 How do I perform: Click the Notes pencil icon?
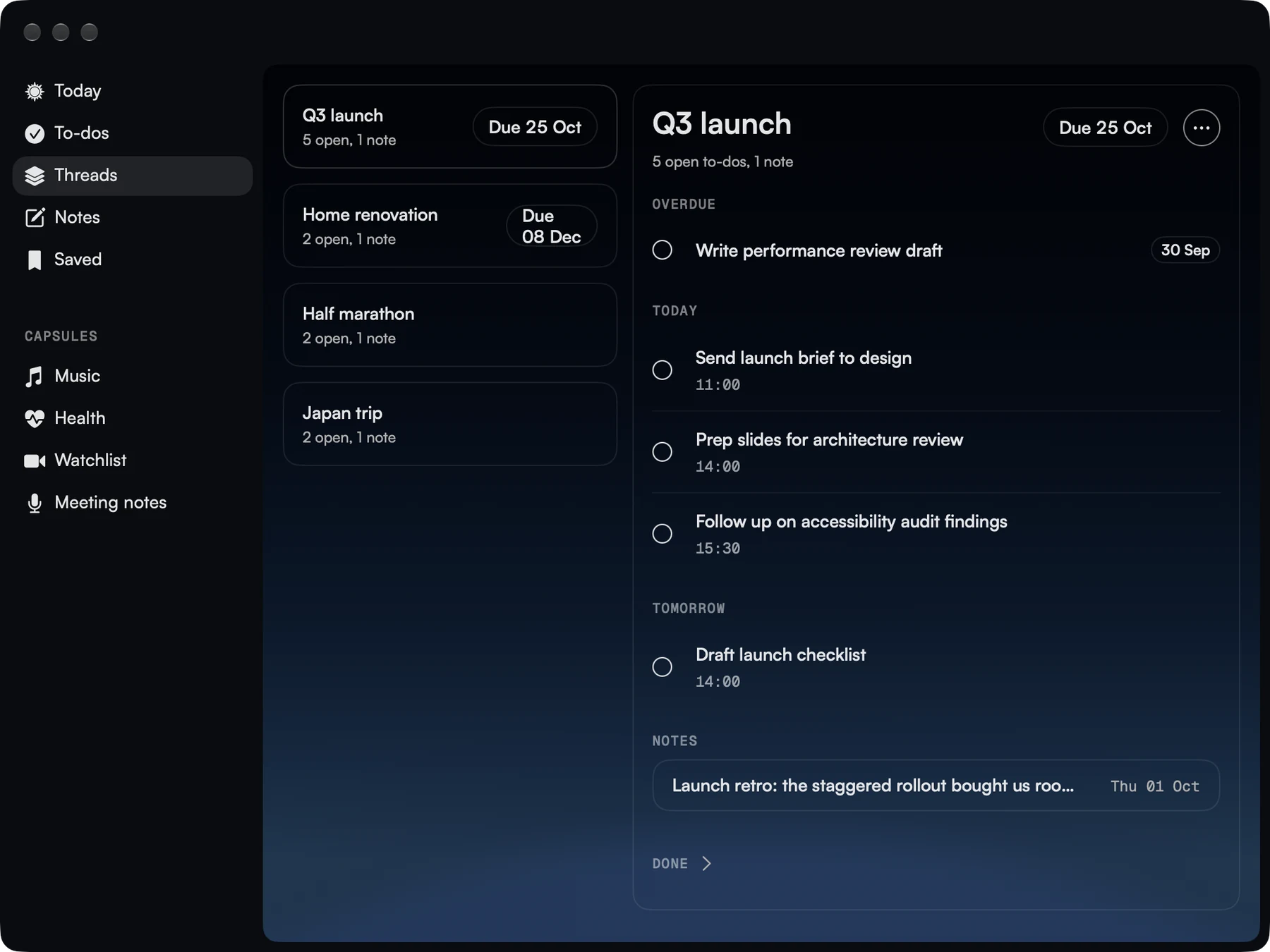point(34,217)
